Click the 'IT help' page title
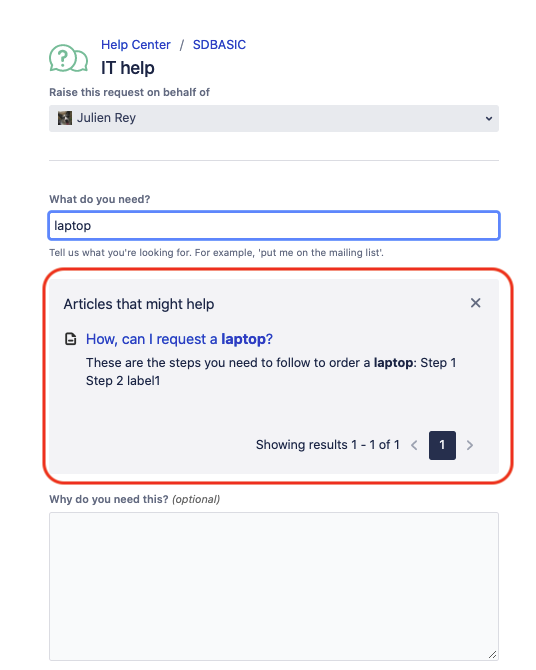The image size is (536, 670). pos(127,68)
